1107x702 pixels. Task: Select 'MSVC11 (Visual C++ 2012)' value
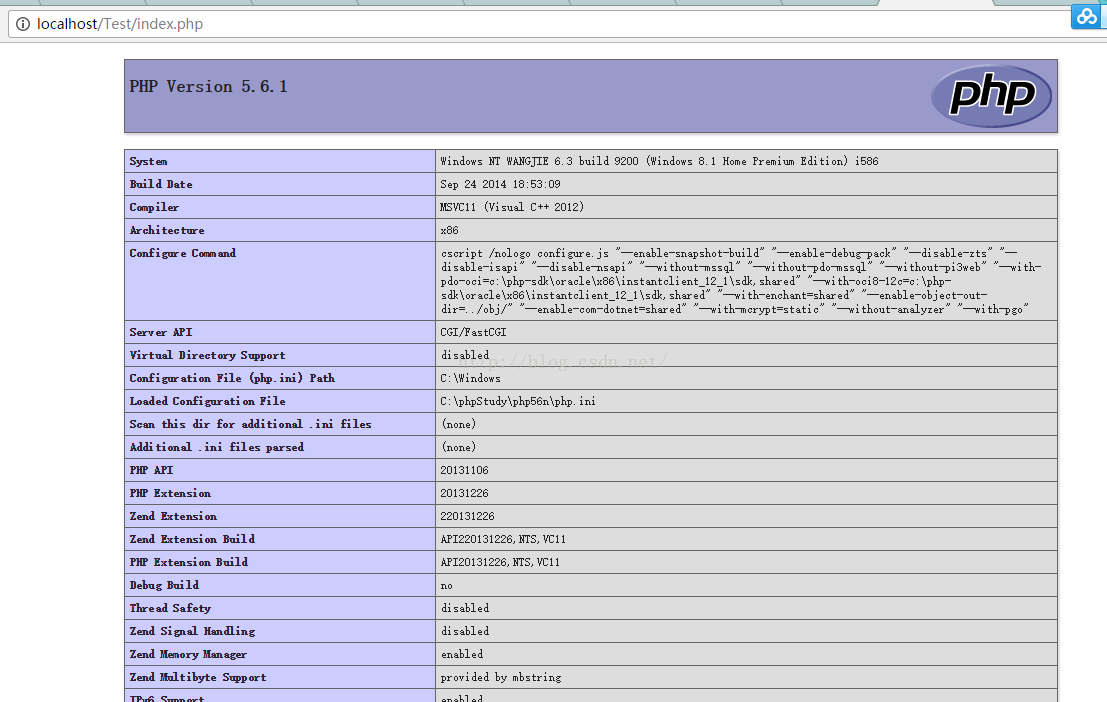(512, 208)
